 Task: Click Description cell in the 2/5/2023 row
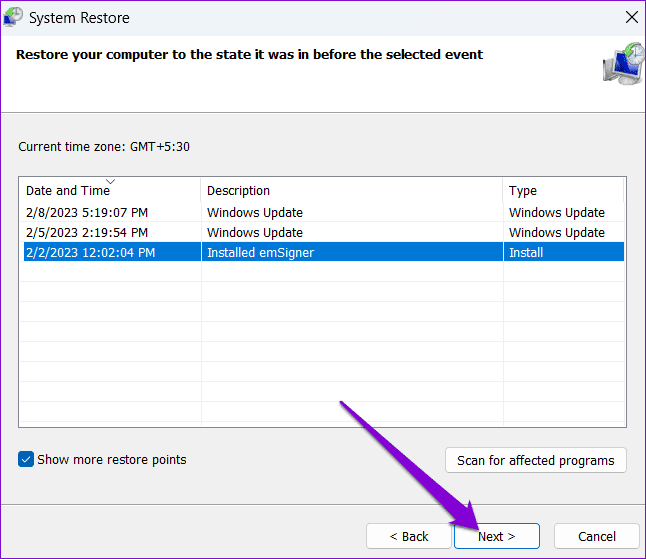tap(254, 233)
